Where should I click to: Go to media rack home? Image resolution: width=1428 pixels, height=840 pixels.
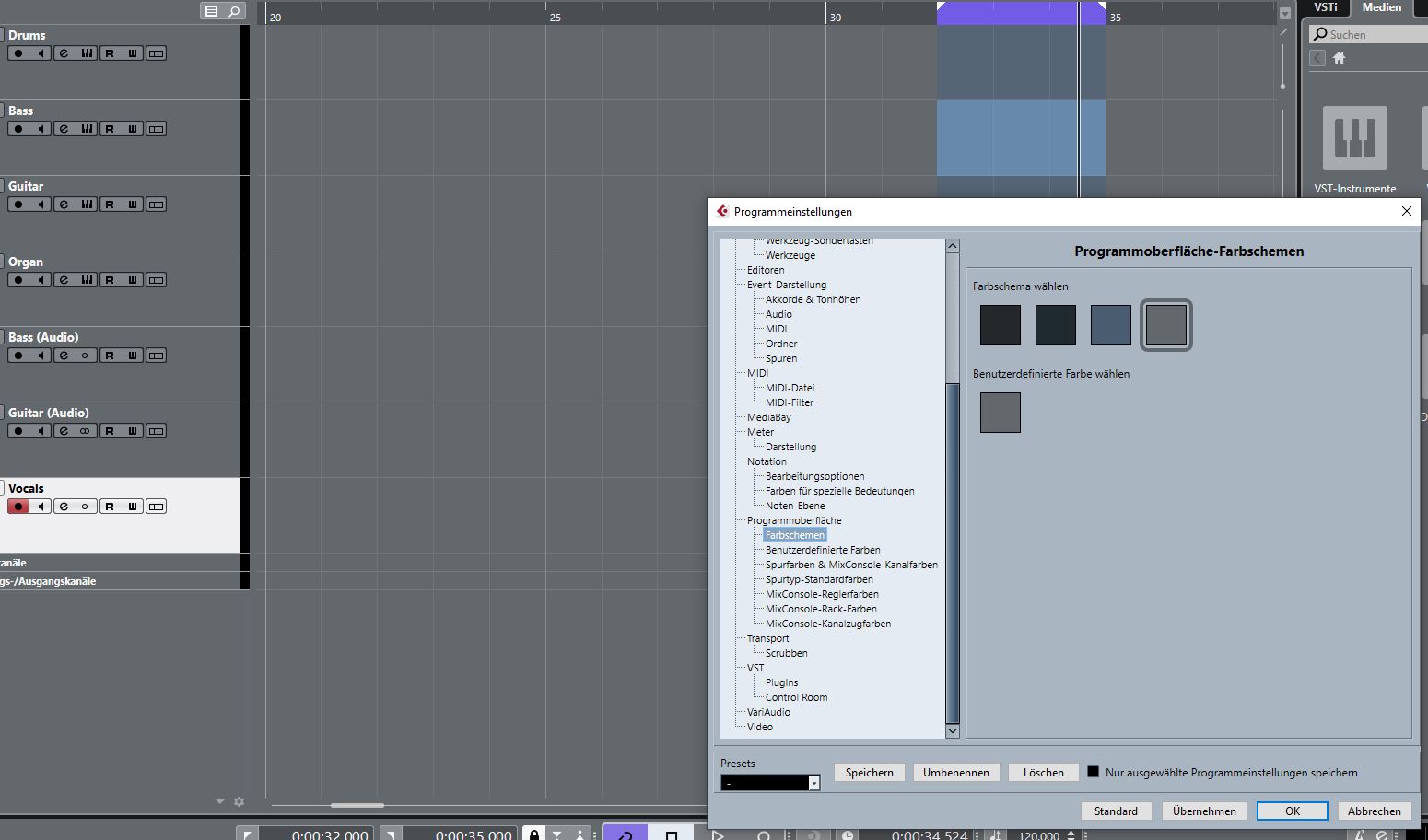click(1340, 58)
